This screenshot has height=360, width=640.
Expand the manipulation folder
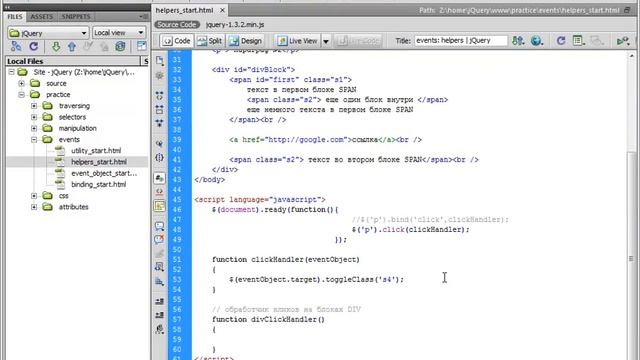coord(34,128)
